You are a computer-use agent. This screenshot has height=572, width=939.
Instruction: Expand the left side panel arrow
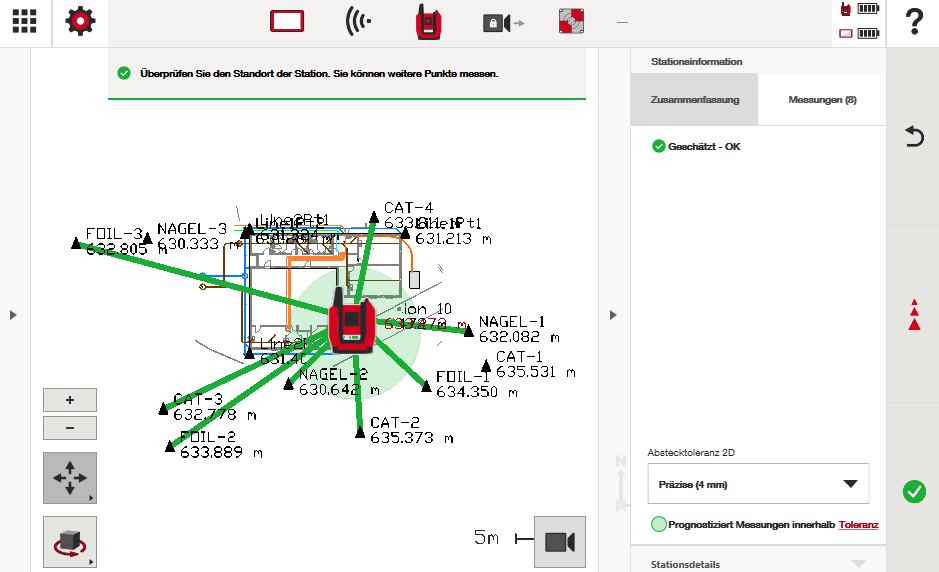click(13, 315)
